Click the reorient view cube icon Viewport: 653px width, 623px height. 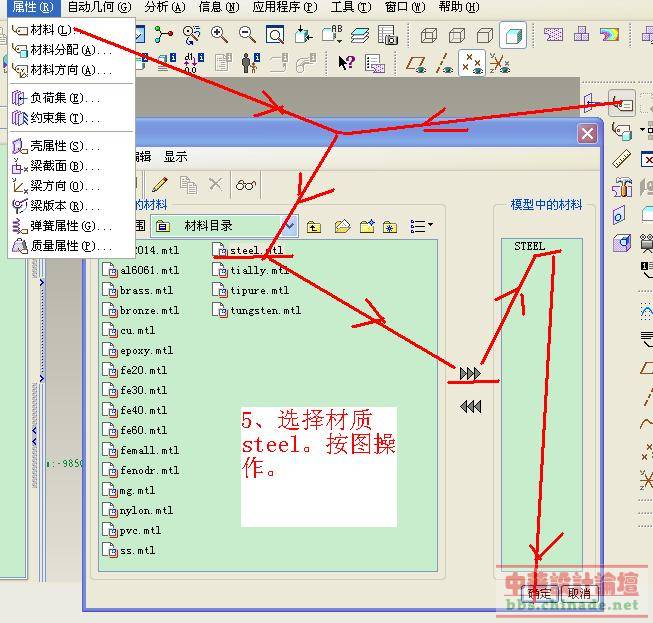click(x=303, y=35)
